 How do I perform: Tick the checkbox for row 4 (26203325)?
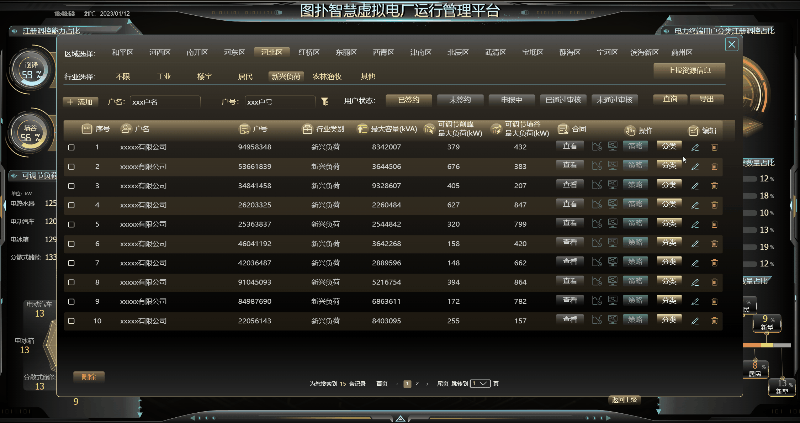(71, 205)
